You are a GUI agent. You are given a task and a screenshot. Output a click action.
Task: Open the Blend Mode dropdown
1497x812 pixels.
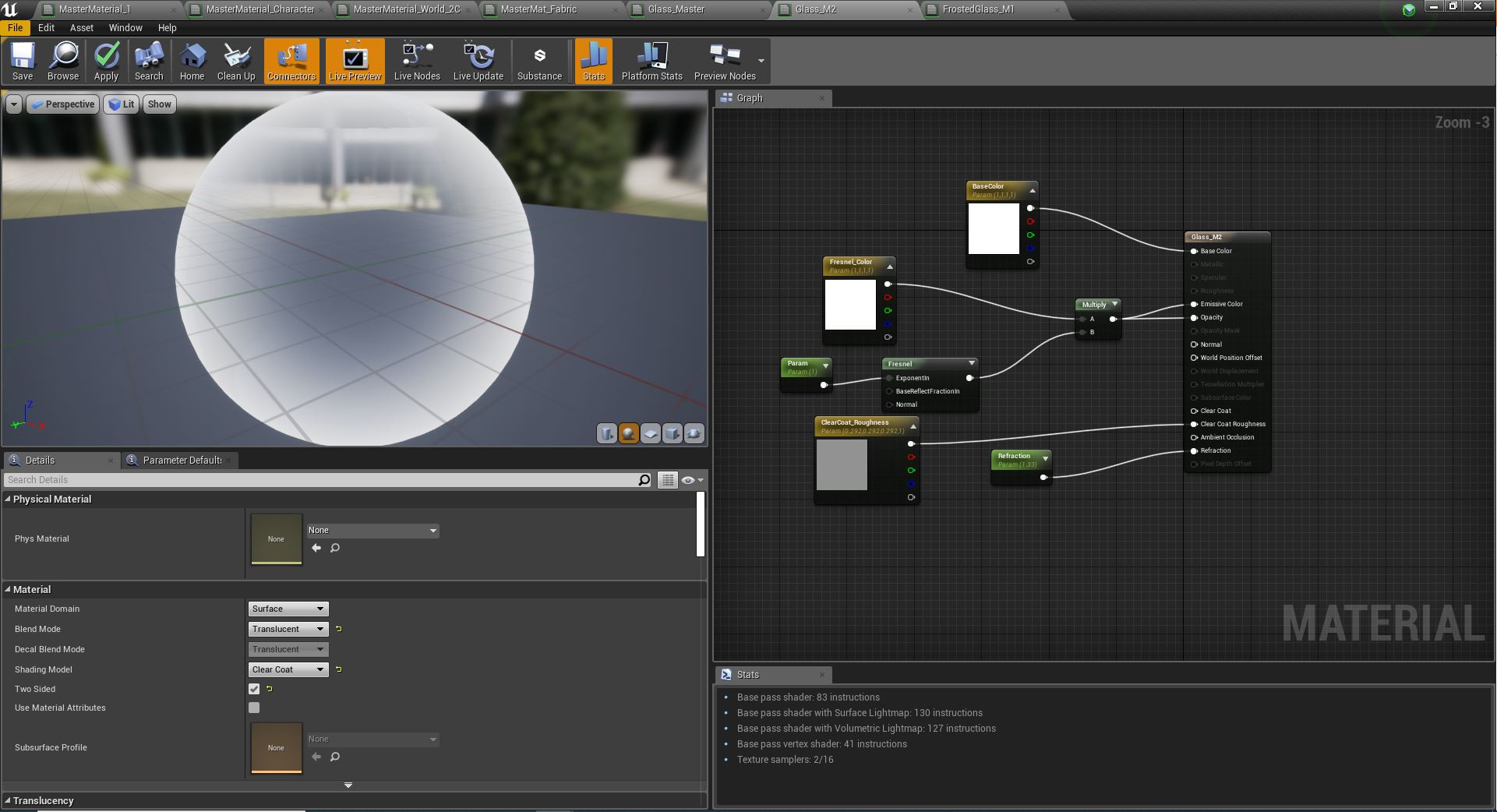(x=288, y=629)
